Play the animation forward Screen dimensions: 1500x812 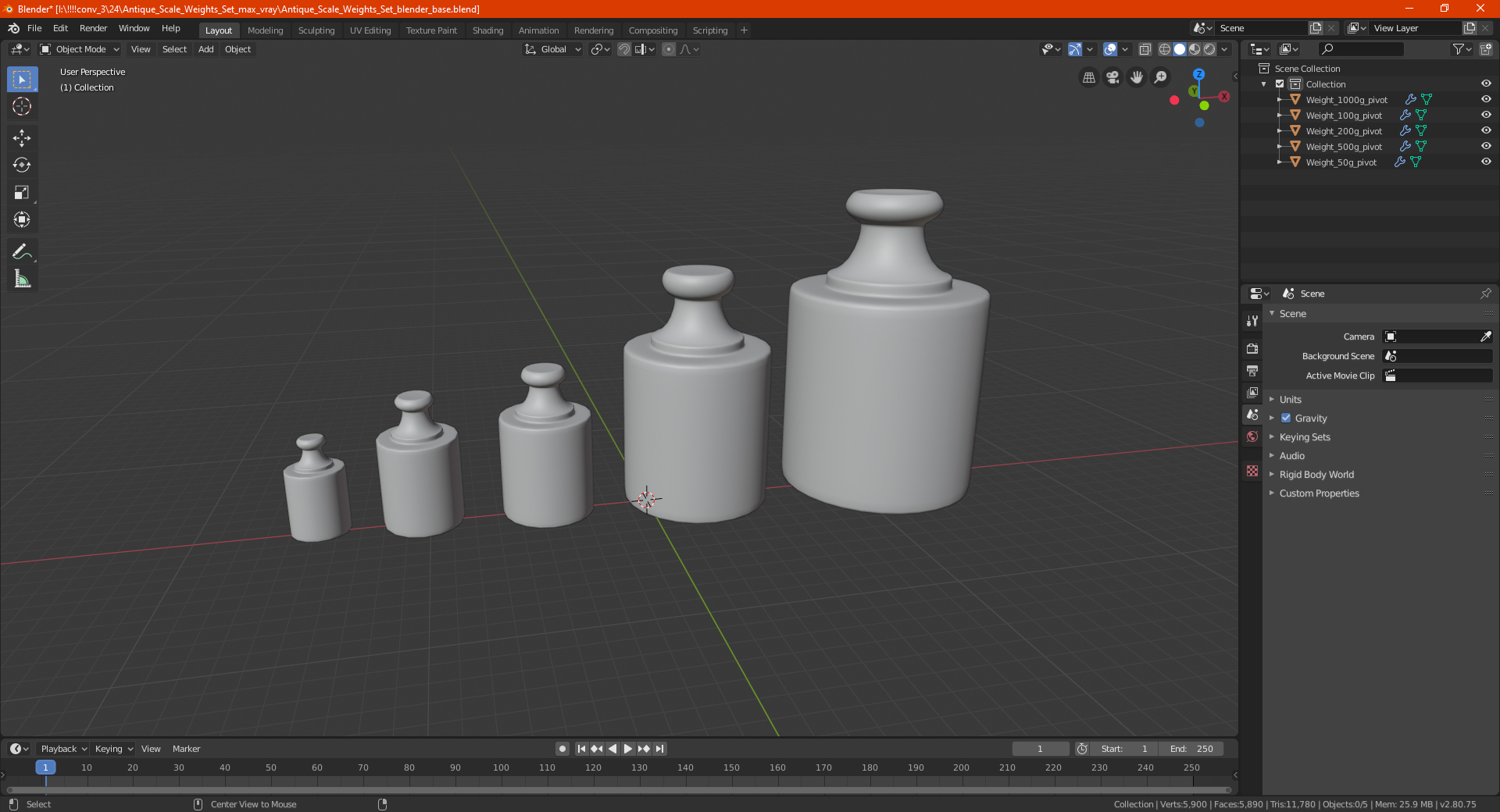point(628,749)
